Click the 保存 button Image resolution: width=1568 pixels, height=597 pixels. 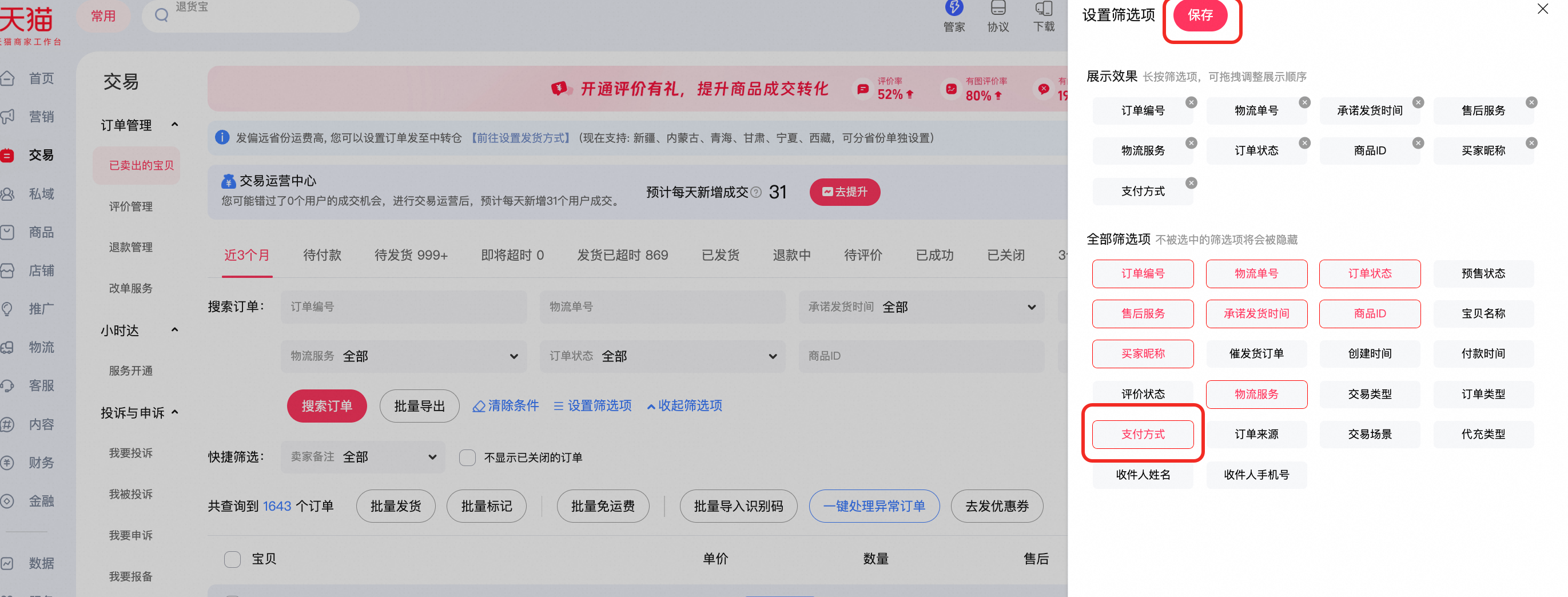click(1200, 15)
